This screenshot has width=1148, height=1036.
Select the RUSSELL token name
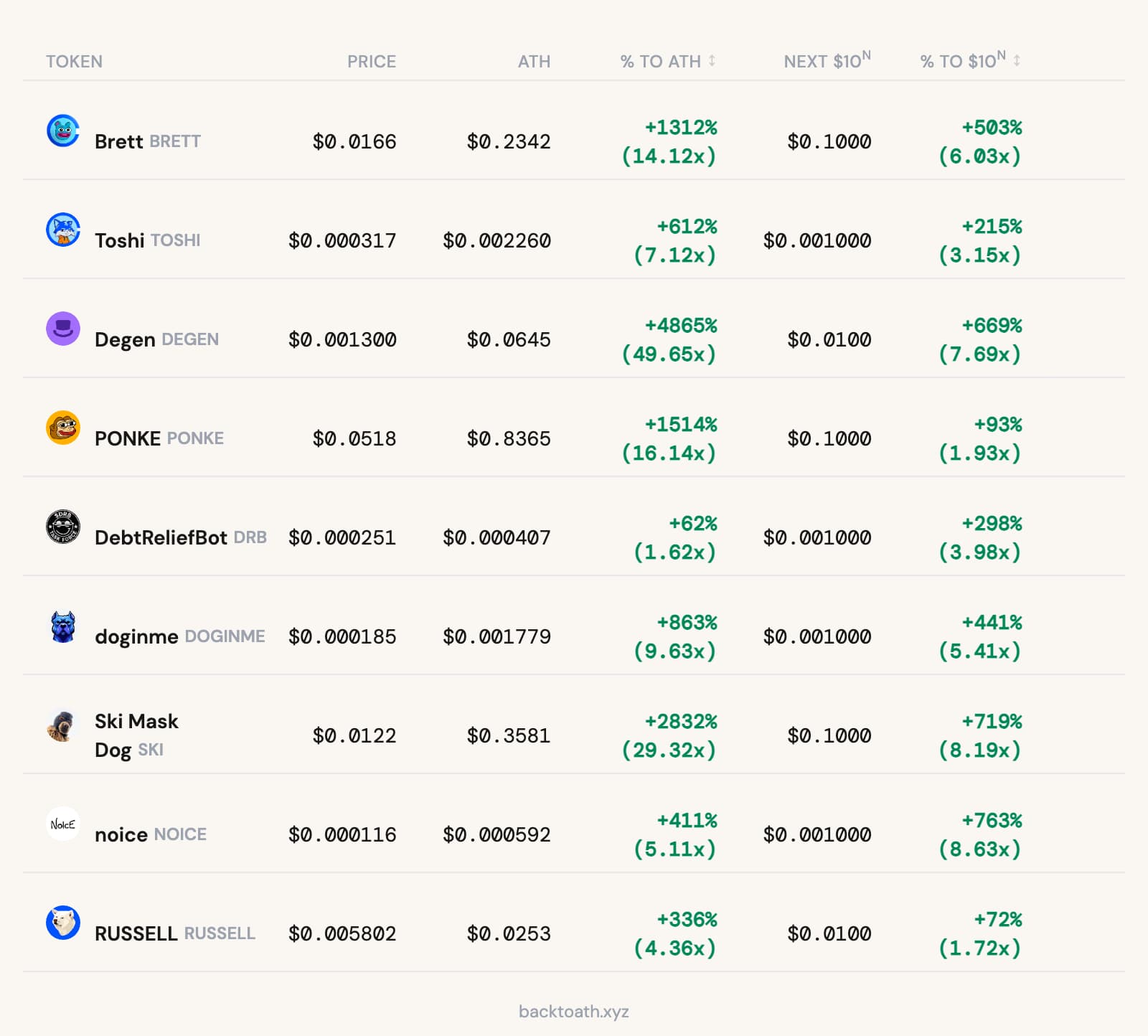(136, 933)
